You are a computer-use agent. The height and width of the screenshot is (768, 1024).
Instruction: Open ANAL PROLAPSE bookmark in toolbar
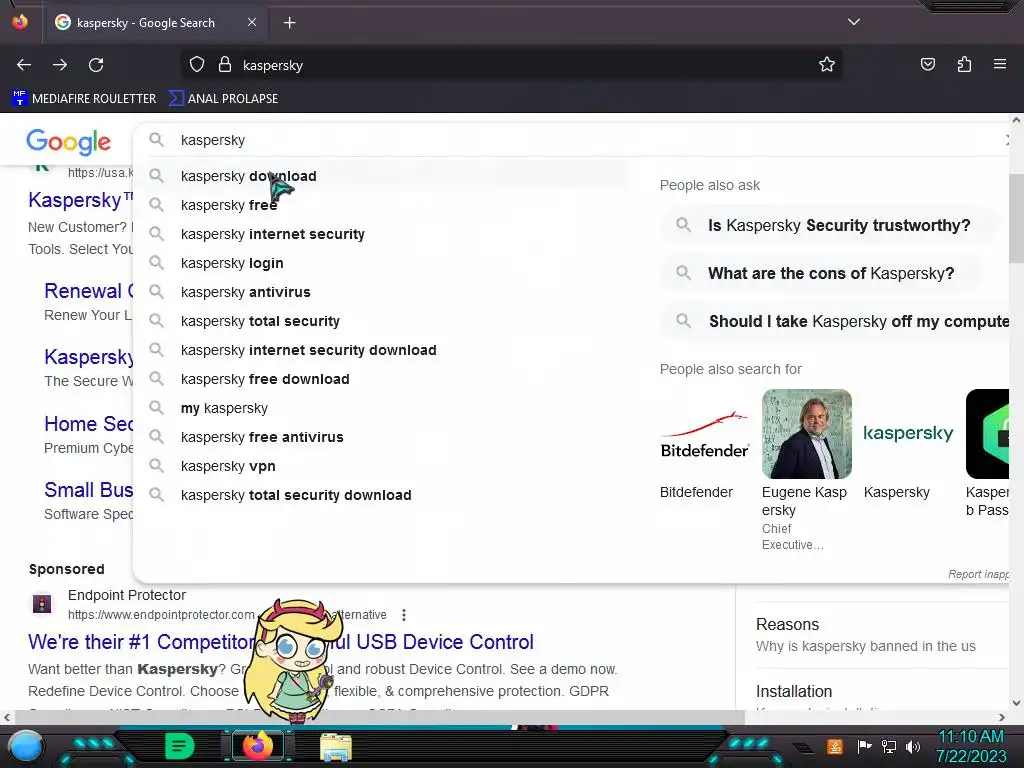(x=223, y=99)
